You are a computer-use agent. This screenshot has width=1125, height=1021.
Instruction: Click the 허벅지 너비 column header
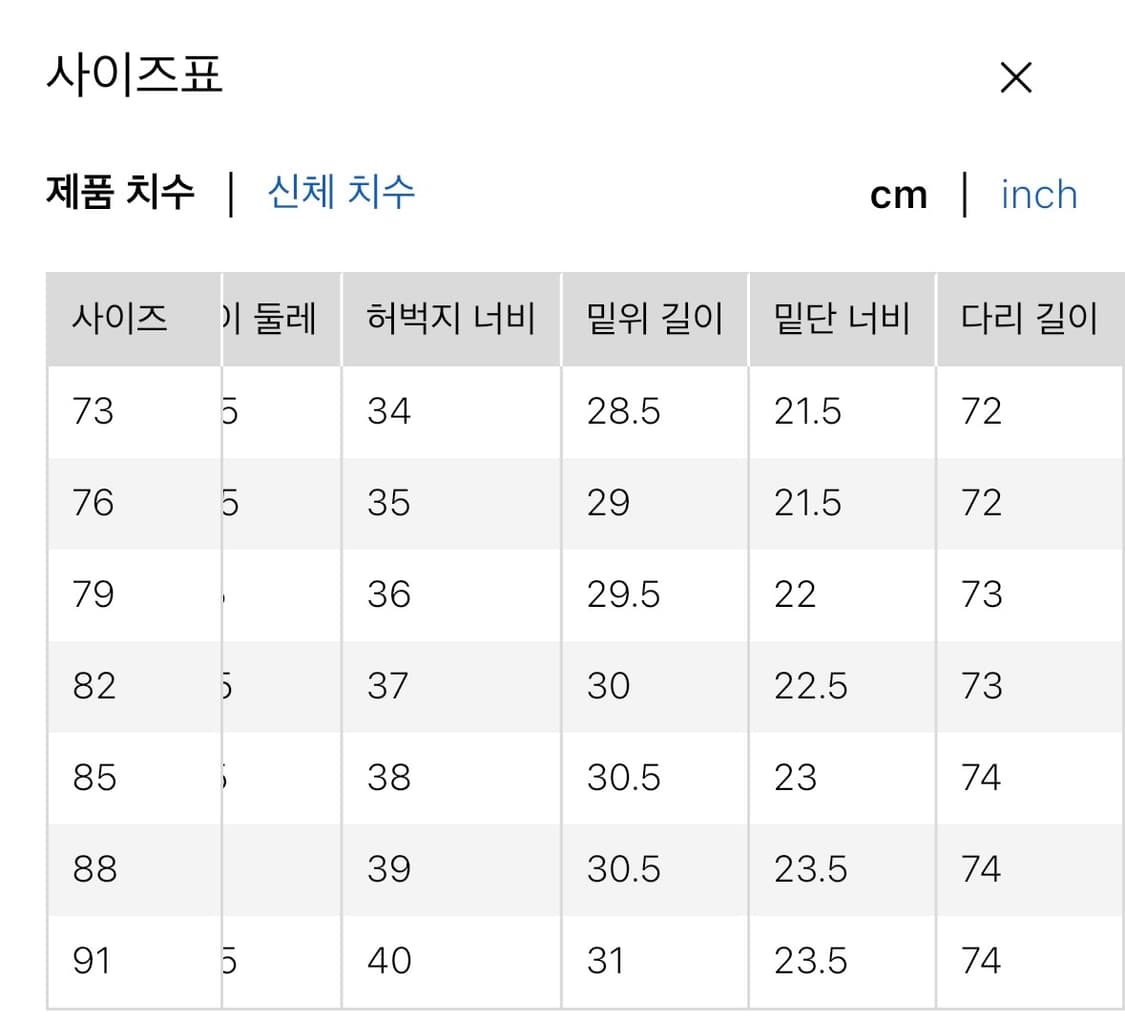451,318
